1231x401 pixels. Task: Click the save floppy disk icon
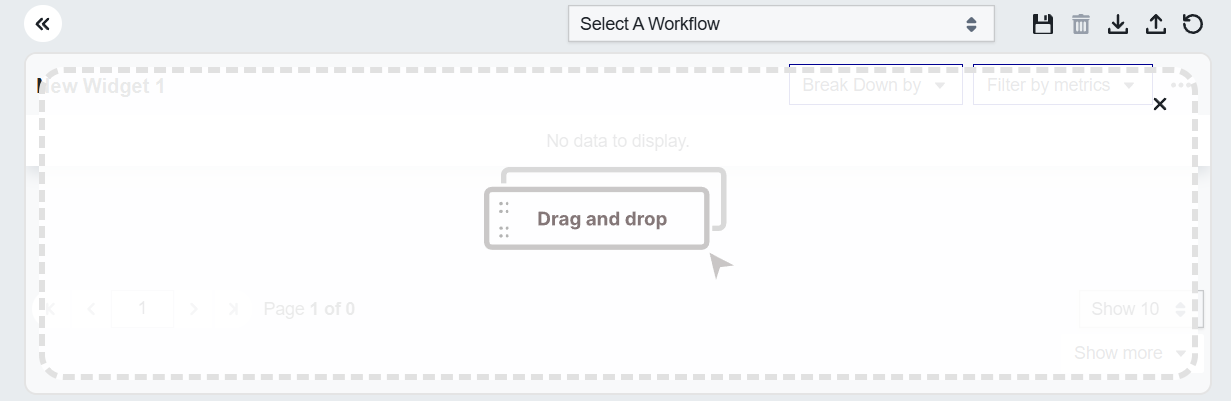pyautogui.click(x=1043, y=24)
